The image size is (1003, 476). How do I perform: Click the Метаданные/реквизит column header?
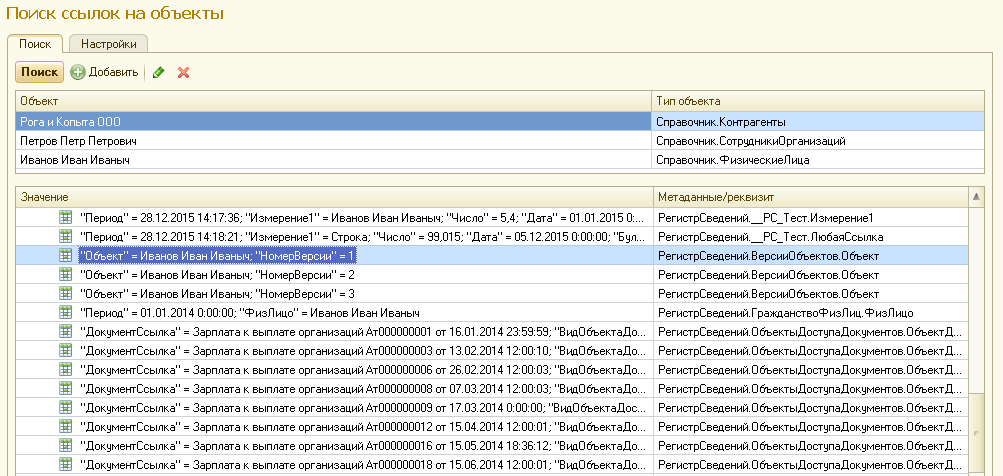click(810, 198)
